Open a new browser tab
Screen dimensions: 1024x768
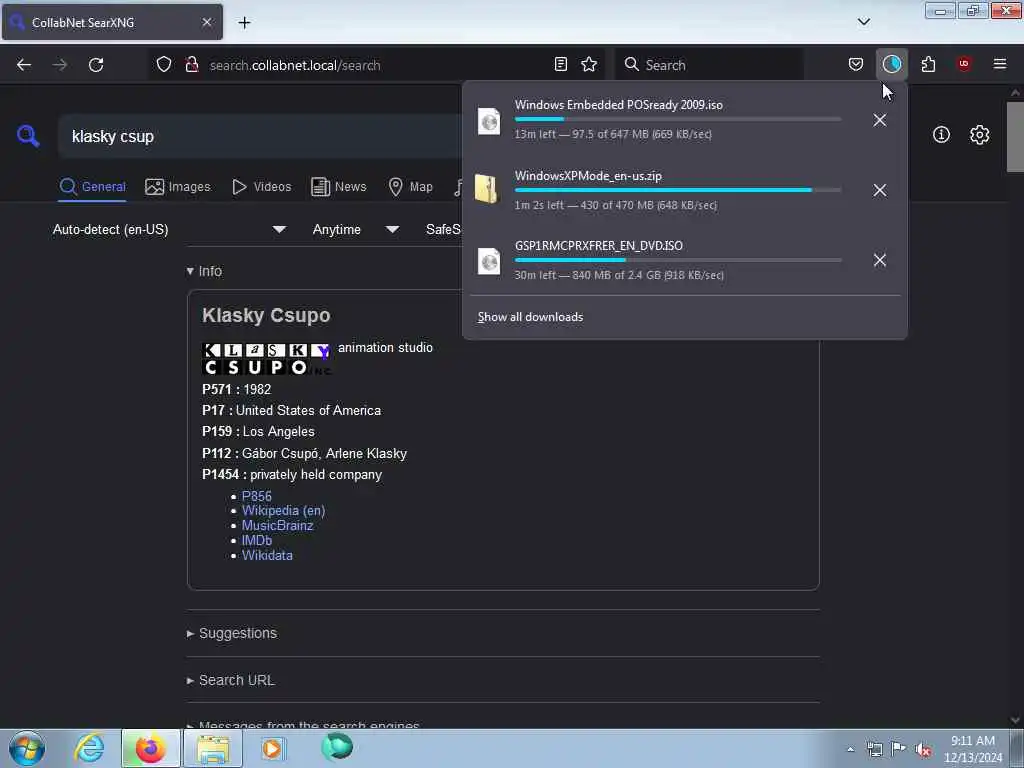click(x=244, y=23)
